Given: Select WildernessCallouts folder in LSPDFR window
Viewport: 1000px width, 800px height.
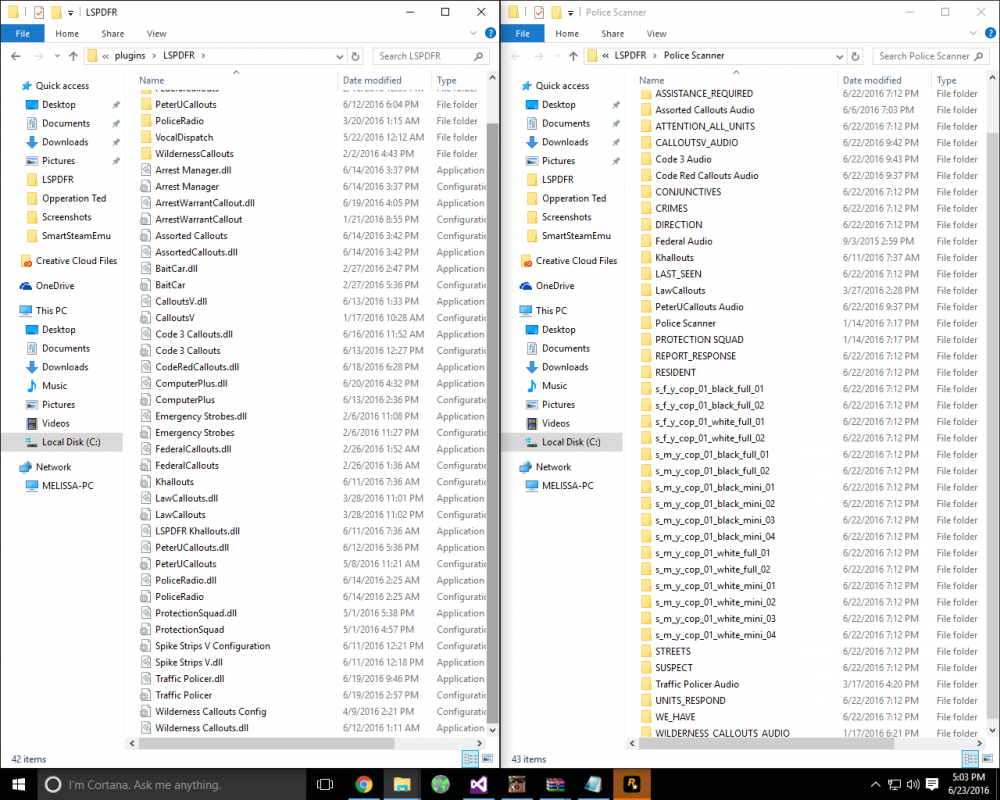Looking at the screenshot, I should tap(194, 154).
